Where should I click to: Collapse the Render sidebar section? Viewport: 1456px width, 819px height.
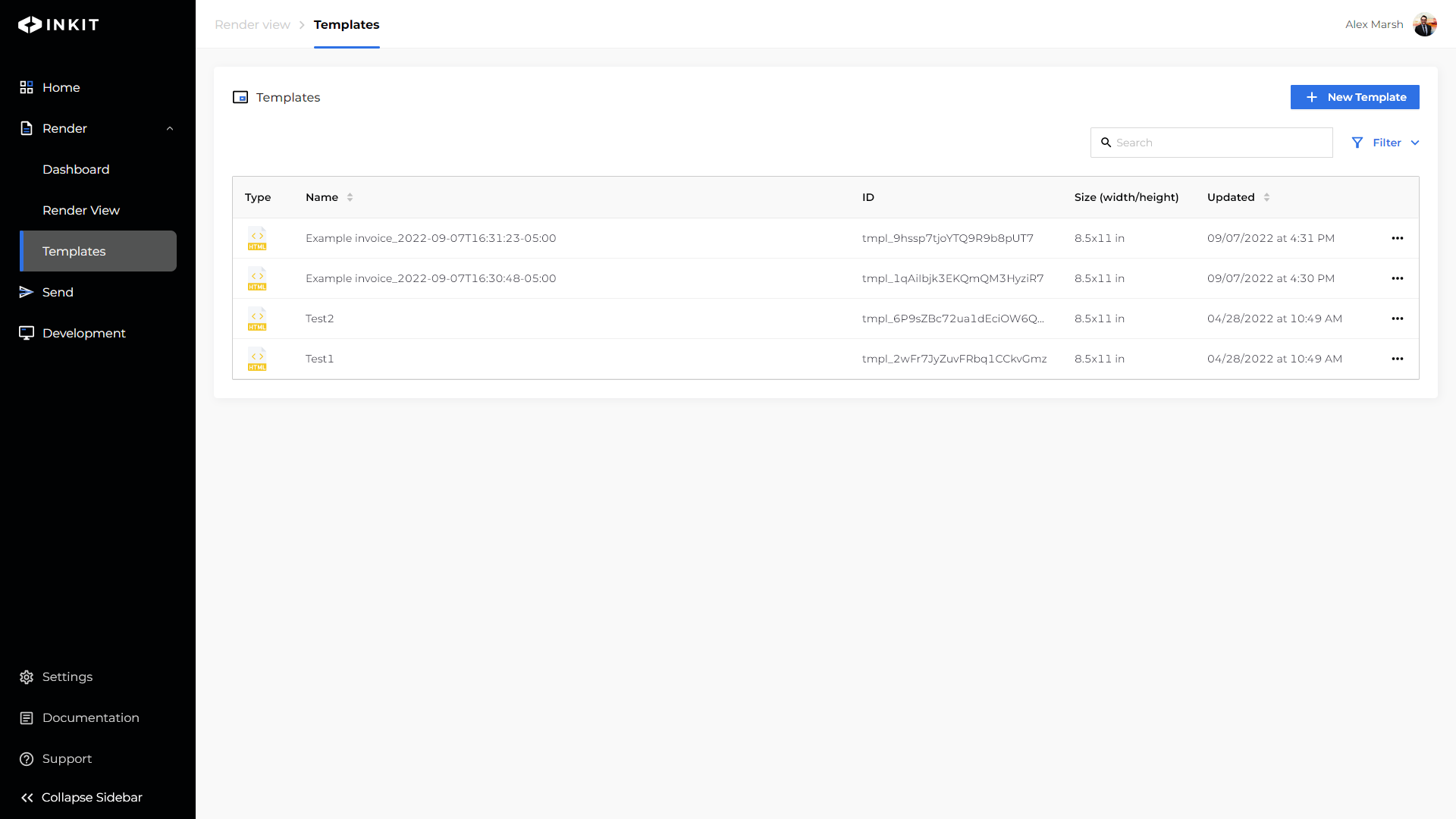tap(170, 128)
